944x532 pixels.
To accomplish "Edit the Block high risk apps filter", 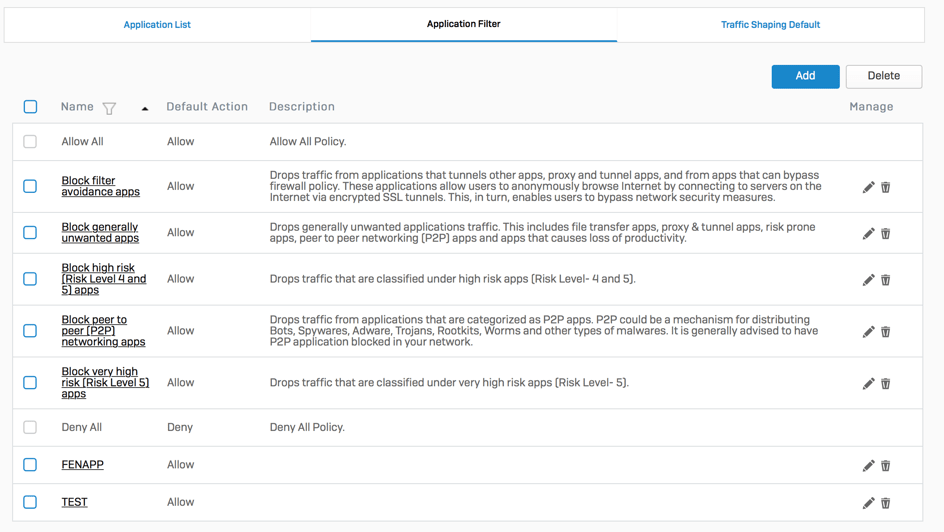I will pos(868,280).
